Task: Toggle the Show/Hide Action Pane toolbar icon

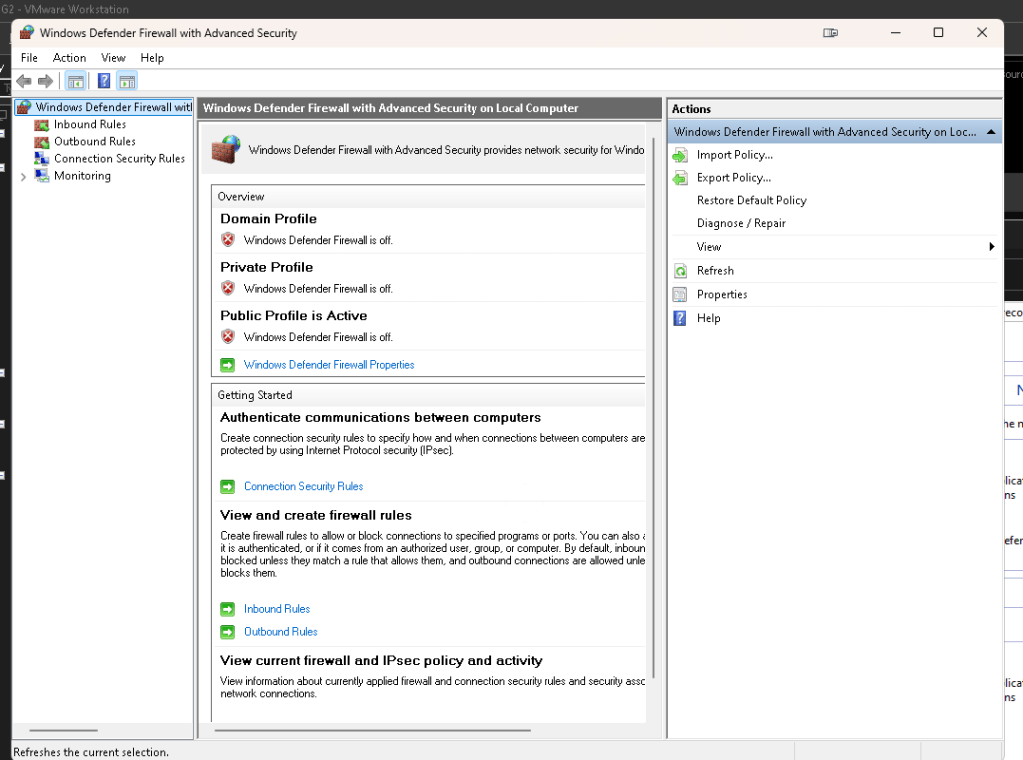Action: tap(127, 82)
